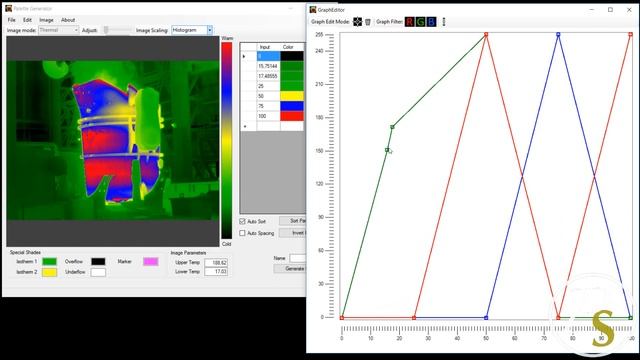Select the new-row asterisk row header
Image resolution: width=640 pixels, height=360 pixels.
click(248, 127)
